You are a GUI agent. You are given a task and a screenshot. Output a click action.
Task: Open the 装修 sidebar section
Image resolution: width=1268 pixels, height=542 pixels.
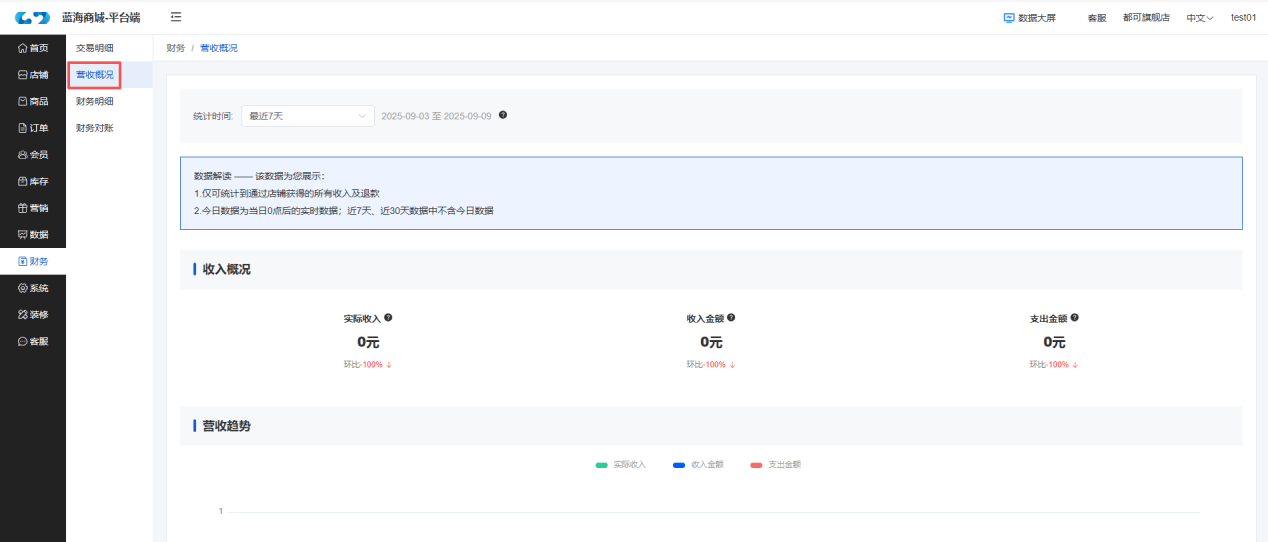[33, 314]
